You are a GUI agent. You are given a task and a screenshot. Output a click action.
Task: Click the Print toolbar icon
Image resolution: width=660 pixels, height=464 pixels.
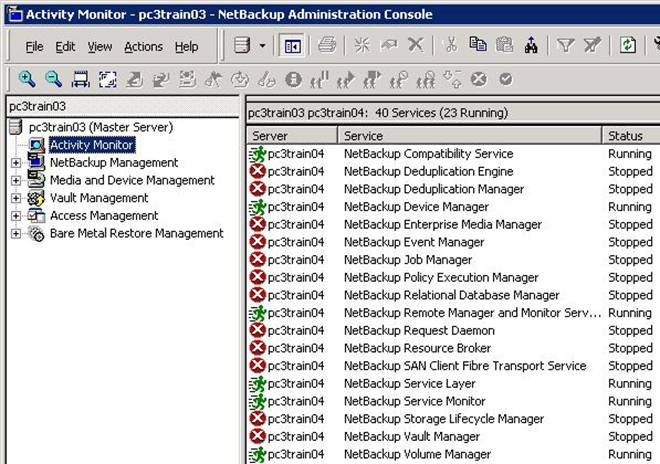[x=327, y=46]
